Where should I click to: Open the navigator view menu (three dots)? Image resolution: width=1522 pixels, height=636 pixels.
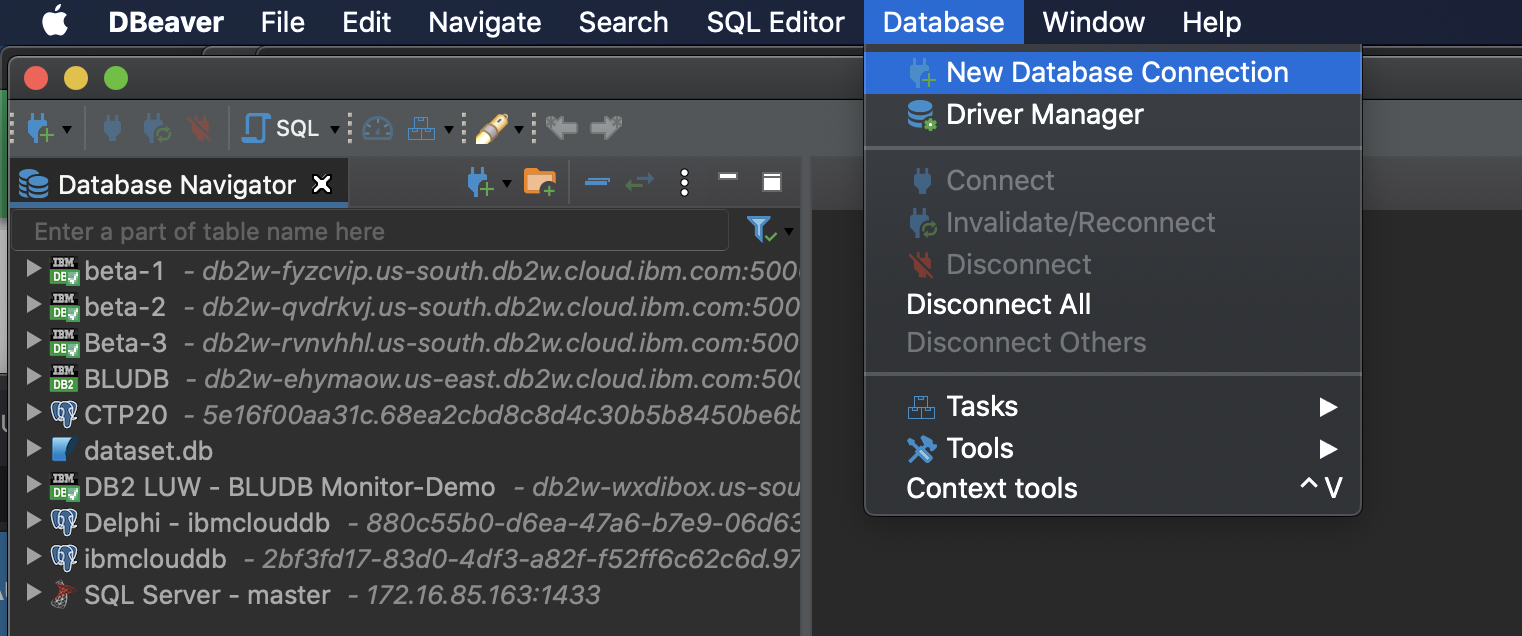(684, 182)
